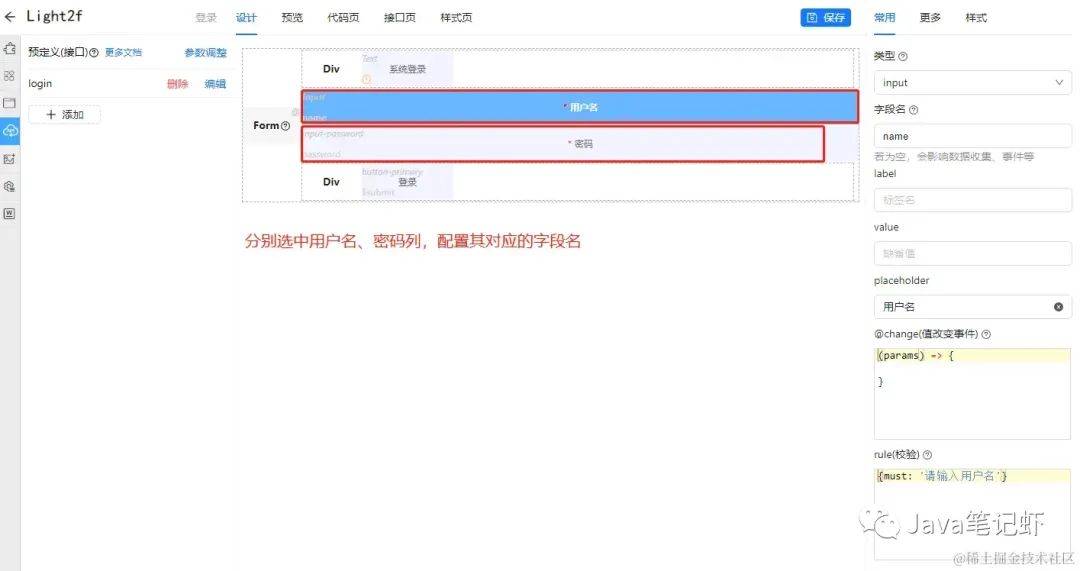Image resolution: width=1080 pixels, height=571 pixels.
Task: Click the 添加 add button
Action: click(x=65, y=114)
